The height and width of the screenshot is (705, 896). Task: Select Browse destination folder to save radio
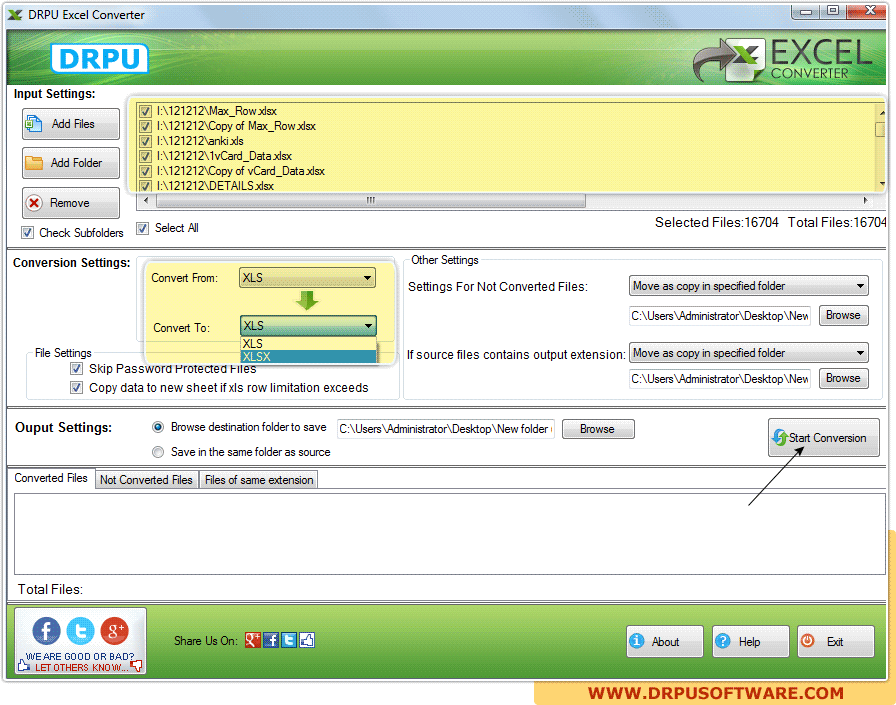coord(158,427)
